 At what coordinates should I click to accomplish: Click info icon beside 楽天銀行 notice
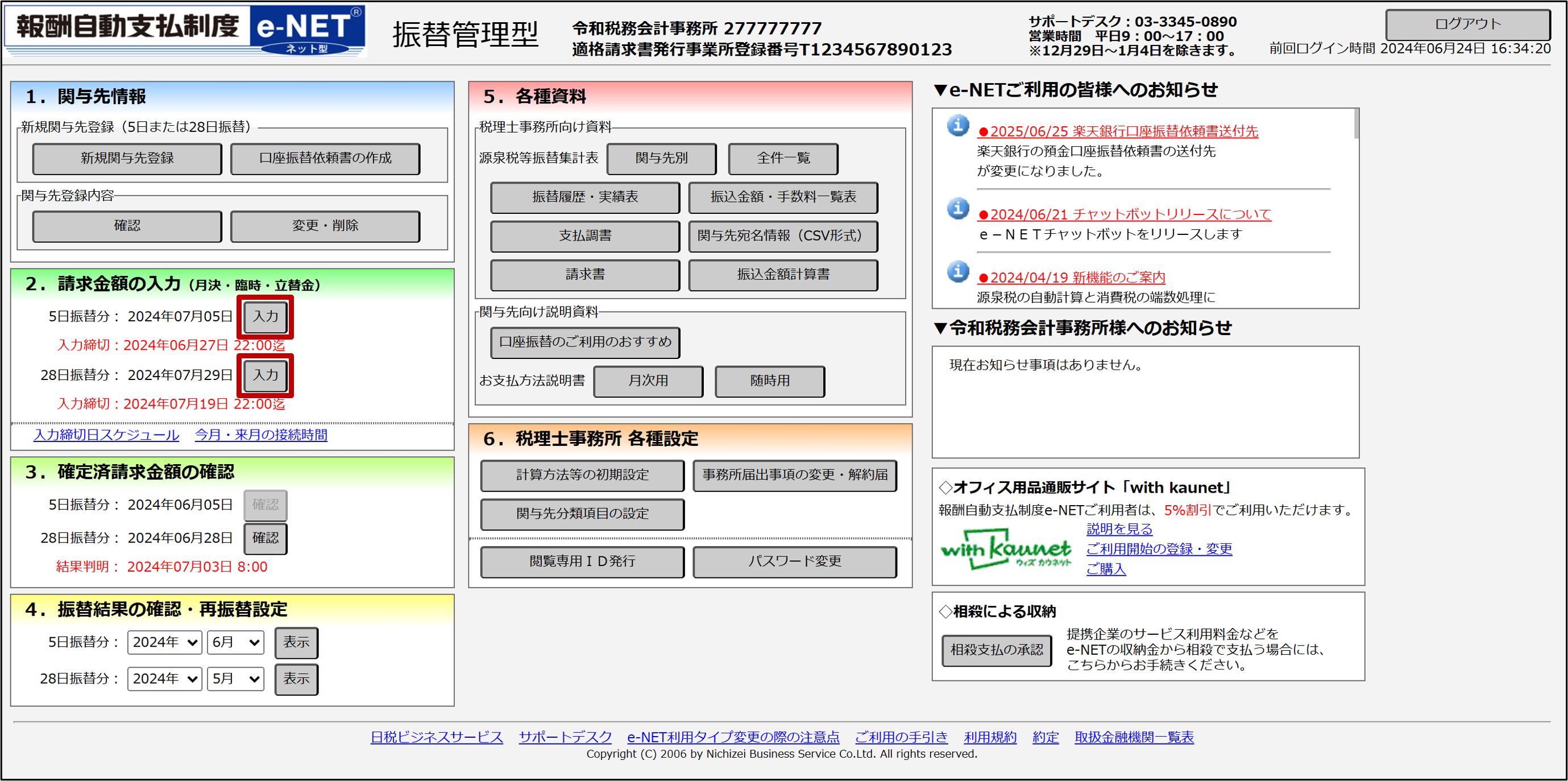coord(957,126)
